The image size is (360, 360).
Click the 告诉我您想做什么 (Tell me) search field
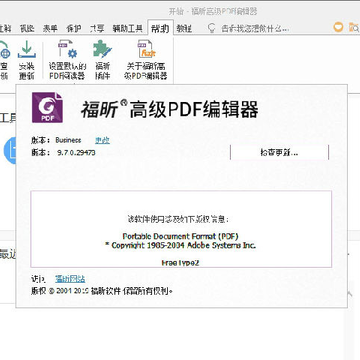[x=255, y=28]
